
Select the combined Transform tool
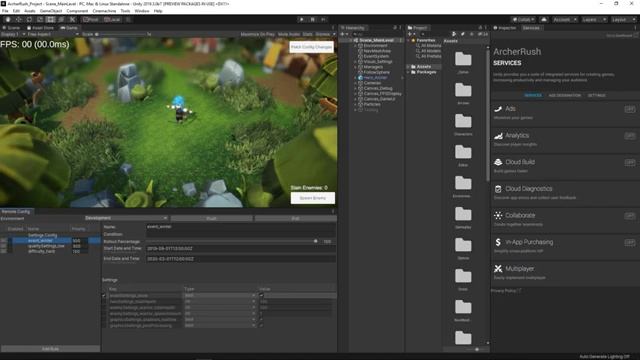61,20
